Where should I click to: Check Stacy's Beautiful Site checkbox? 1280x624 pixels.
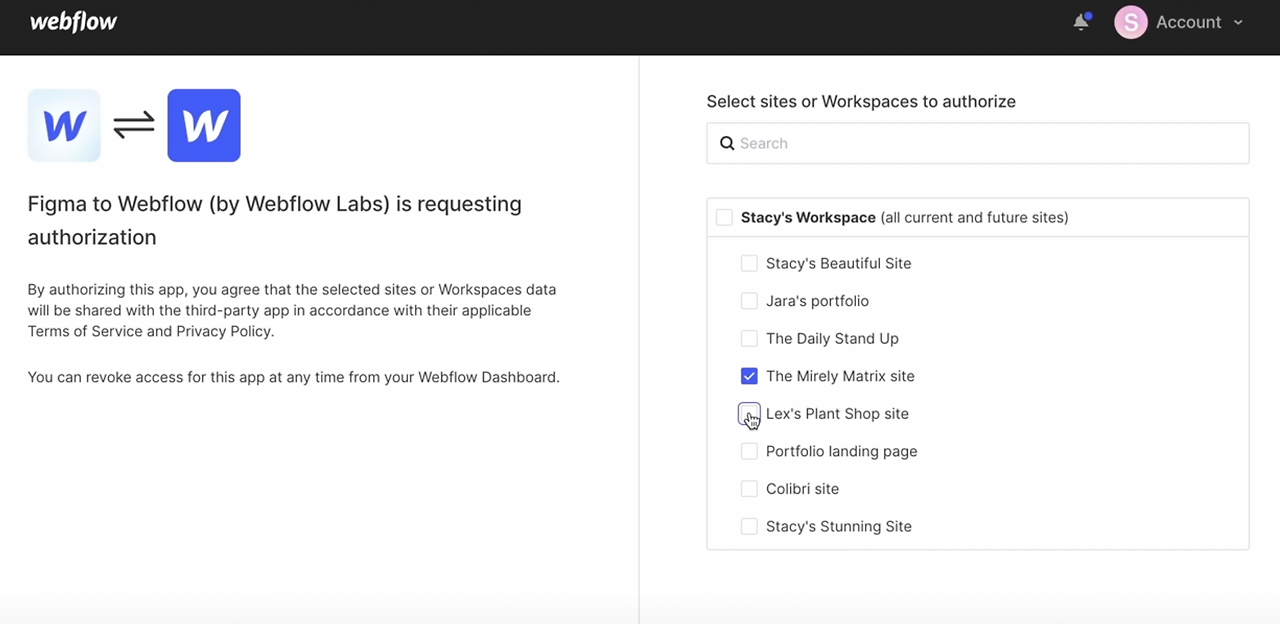click(x=749, y=263)
